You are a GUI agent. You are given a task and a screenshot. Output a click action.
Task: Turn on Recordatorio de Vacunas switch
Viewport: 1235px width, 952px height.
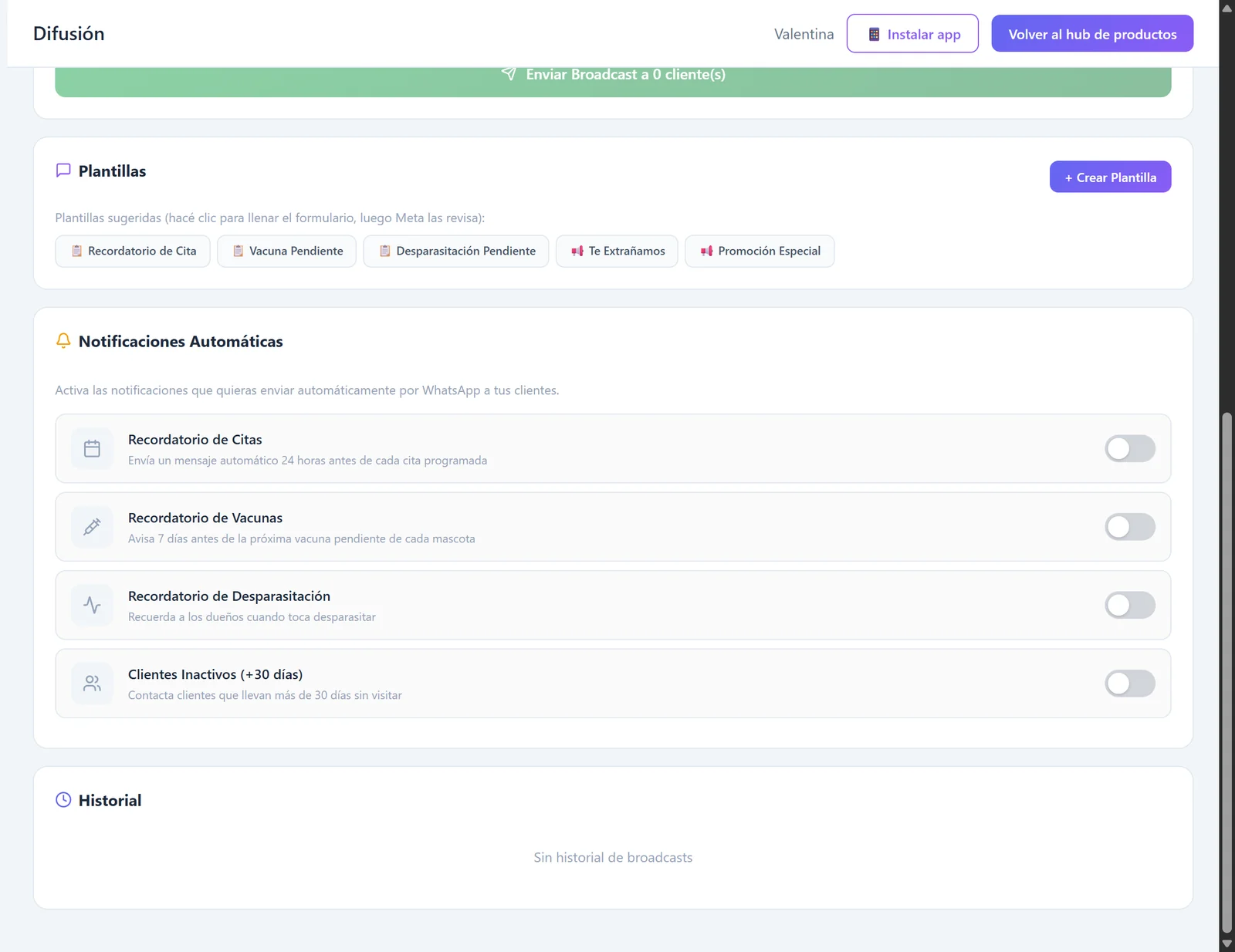pos(1130,527)
